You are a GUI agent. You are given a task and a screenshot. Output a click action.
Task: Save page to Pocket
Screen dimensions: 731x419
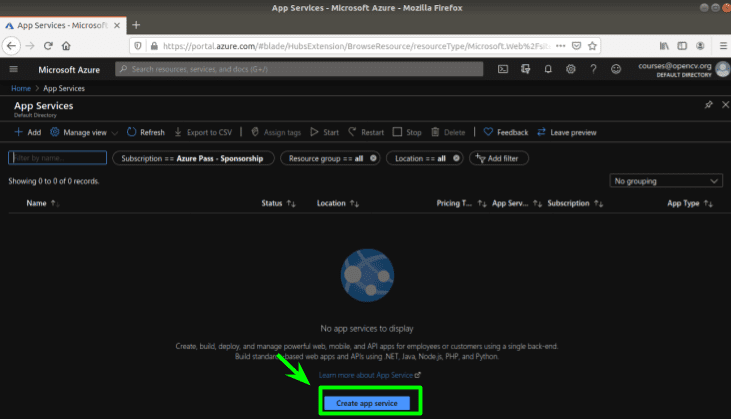pyautogui.click(x=577, y=46)
